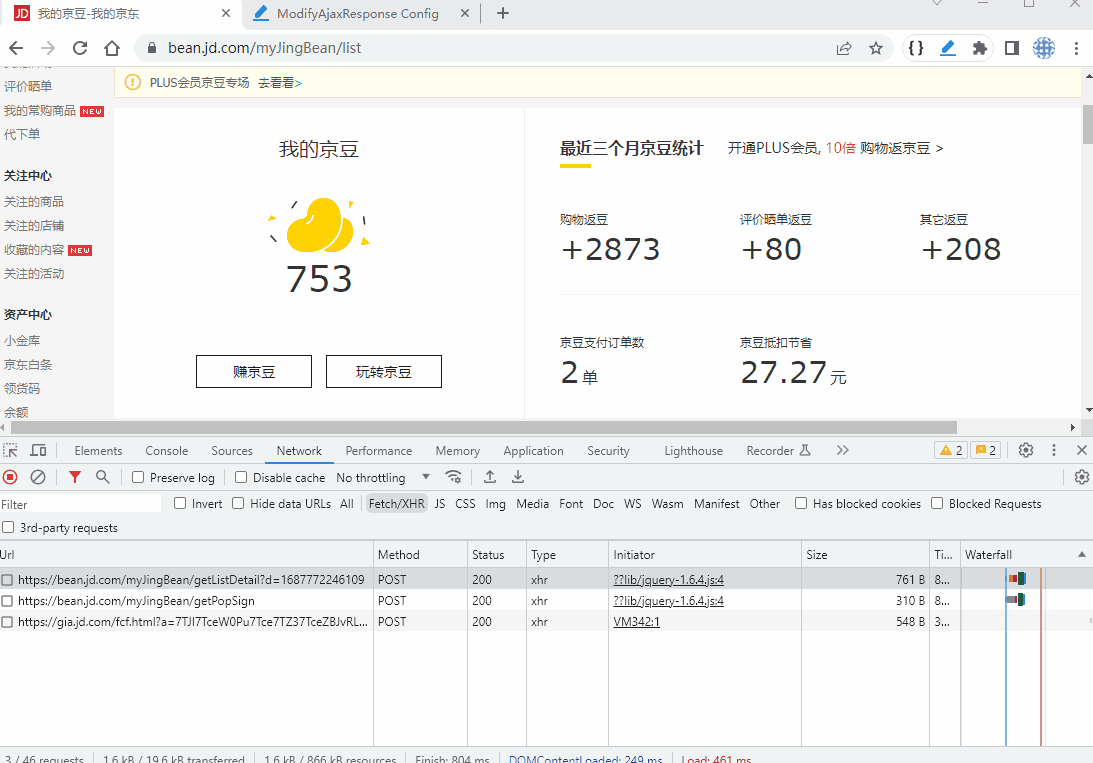1093x763 pixels.
Task: Open network conditions wifi icon
Action: coord(454,477)
